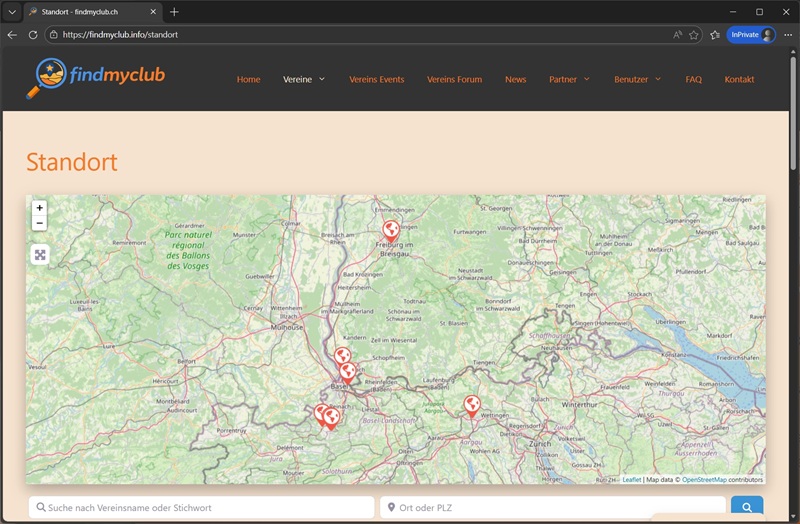
Task: Open the FAQ page link
Action: pos(693,79)
